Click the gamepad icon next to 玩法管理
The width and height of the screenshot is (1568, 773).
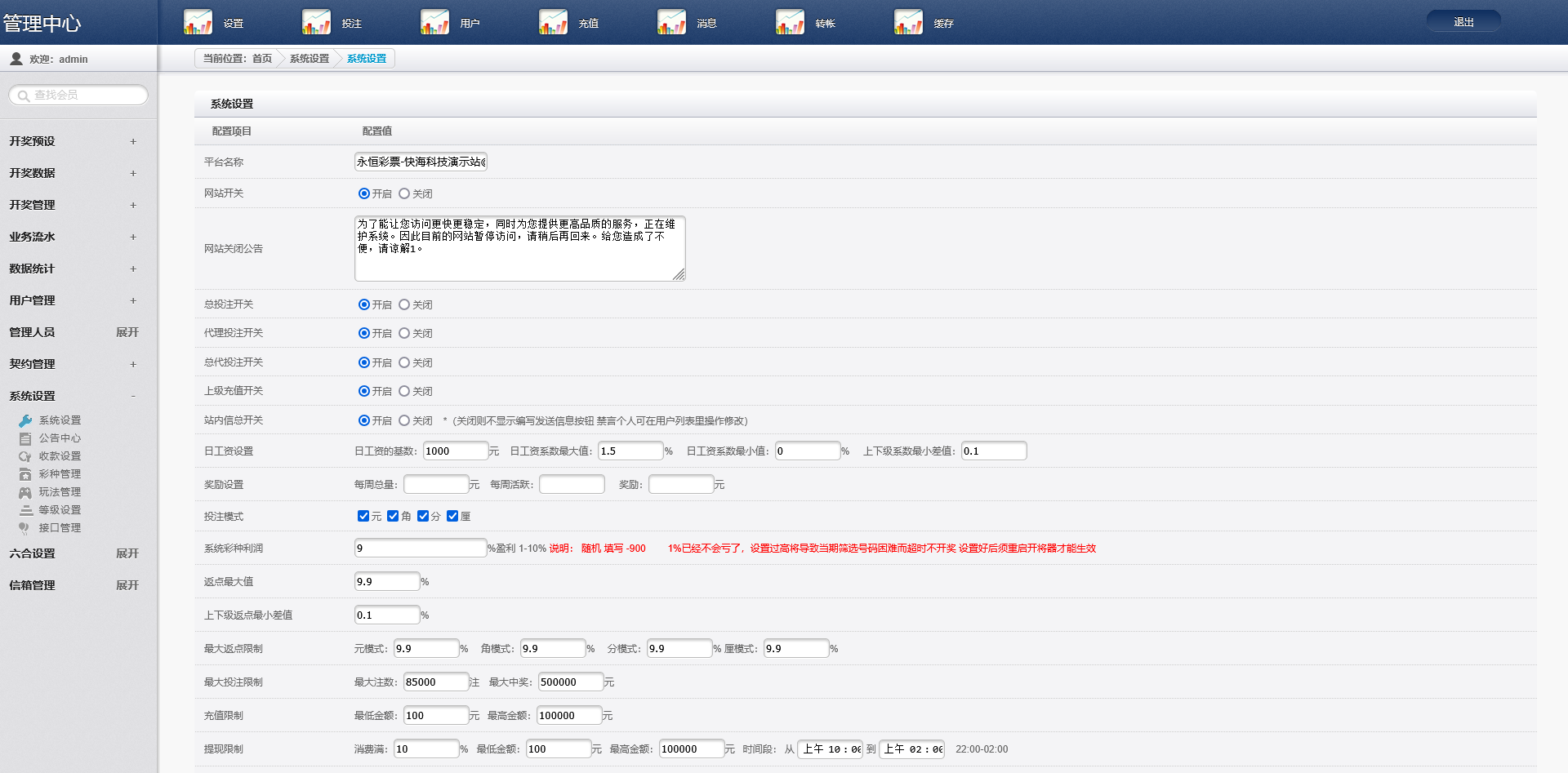coord(25,492)
